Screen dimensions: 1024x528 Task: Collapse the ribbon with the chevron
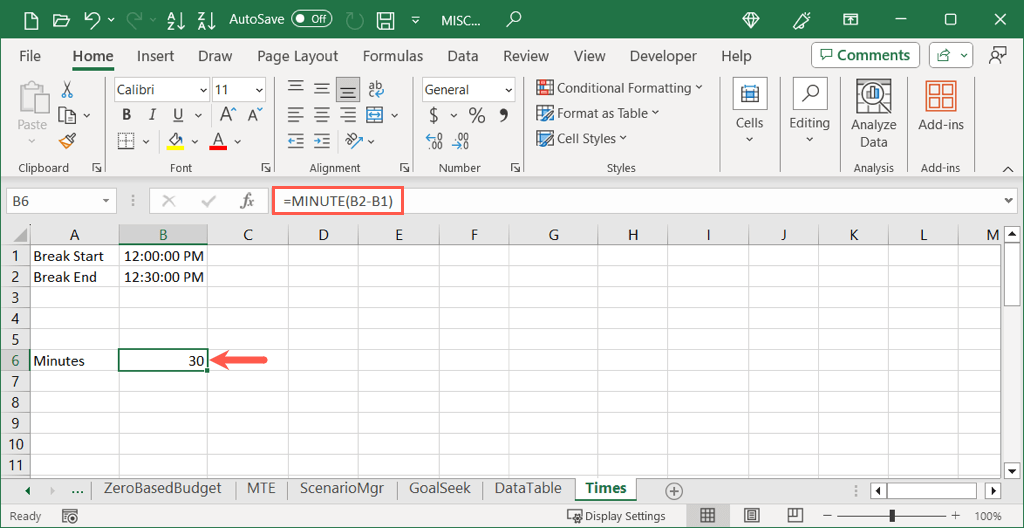click(x=1008, y=169)
